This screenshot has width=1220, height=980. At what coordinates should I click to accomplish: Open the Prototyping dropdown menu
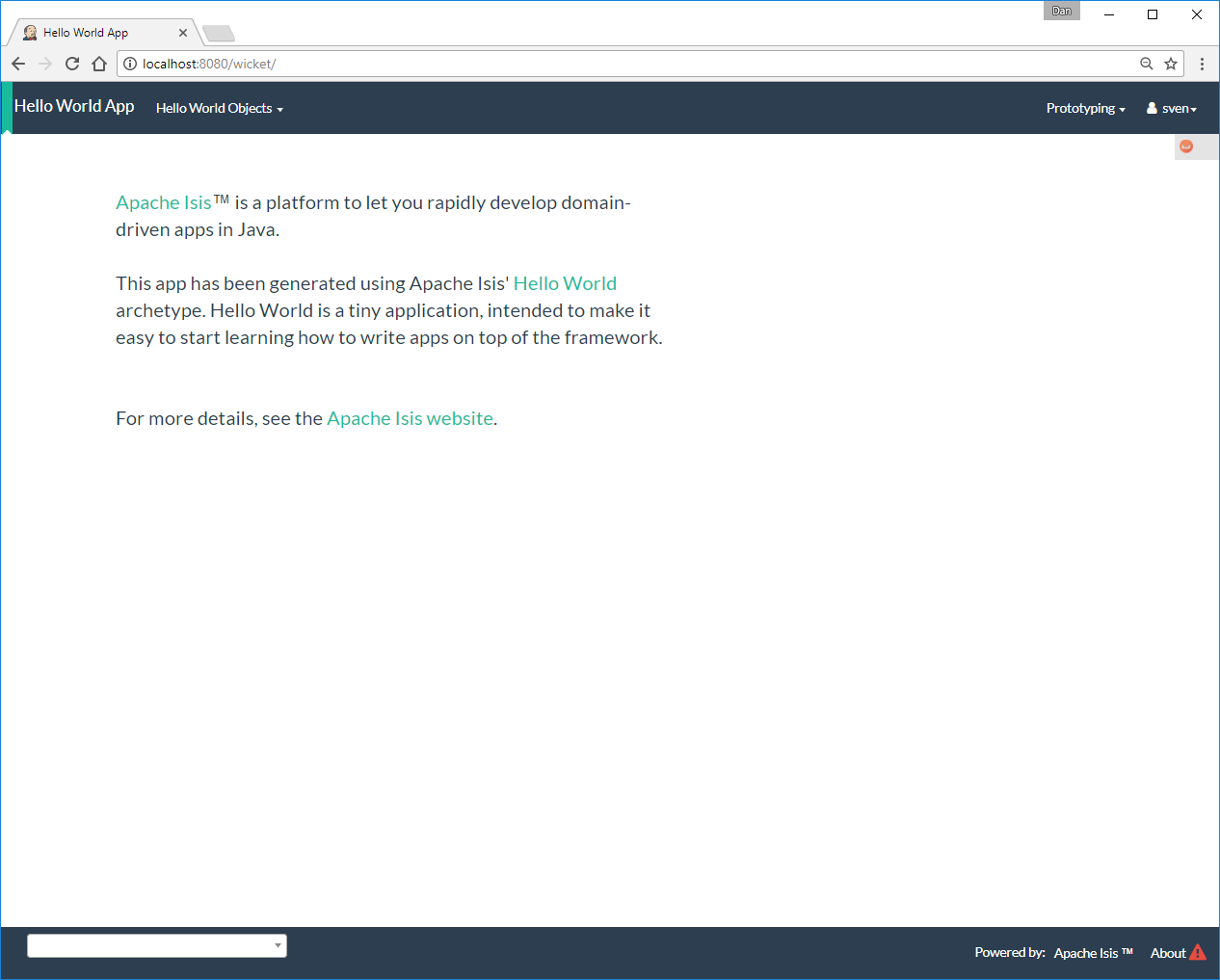(1085, 108)
